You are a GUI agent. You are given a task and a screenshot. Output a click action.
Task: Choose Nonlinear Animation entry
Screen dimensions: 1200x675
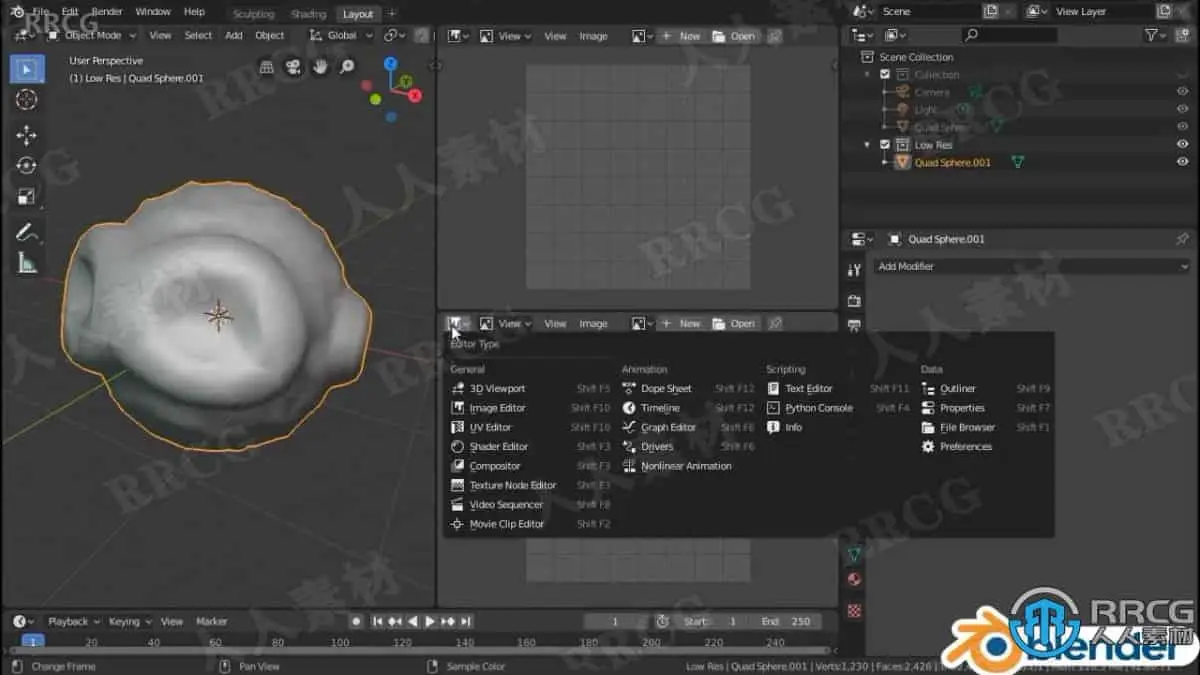click(x=686, y=466)
